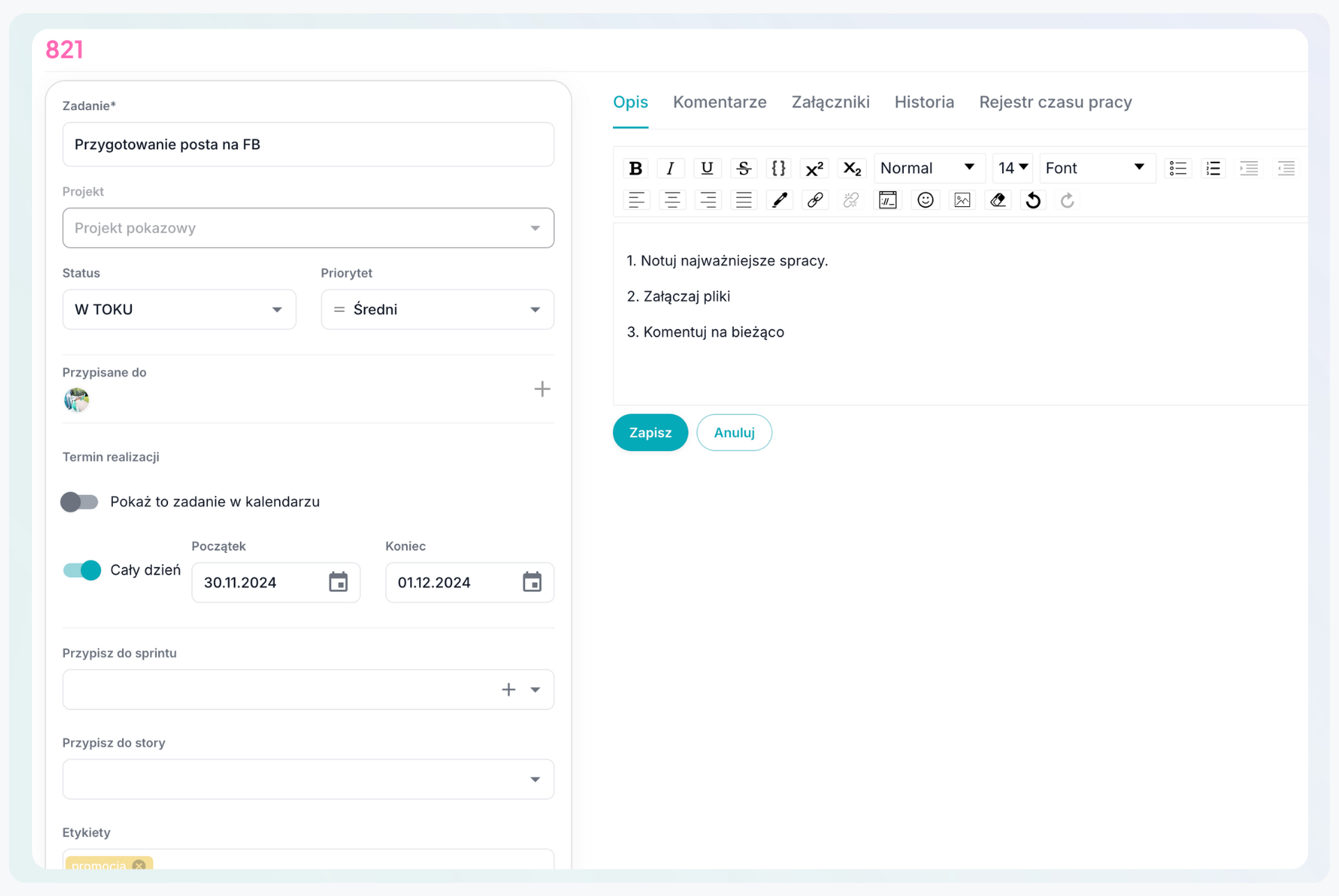Open the Status dropdown 'W TOKU'

point(179,310)
